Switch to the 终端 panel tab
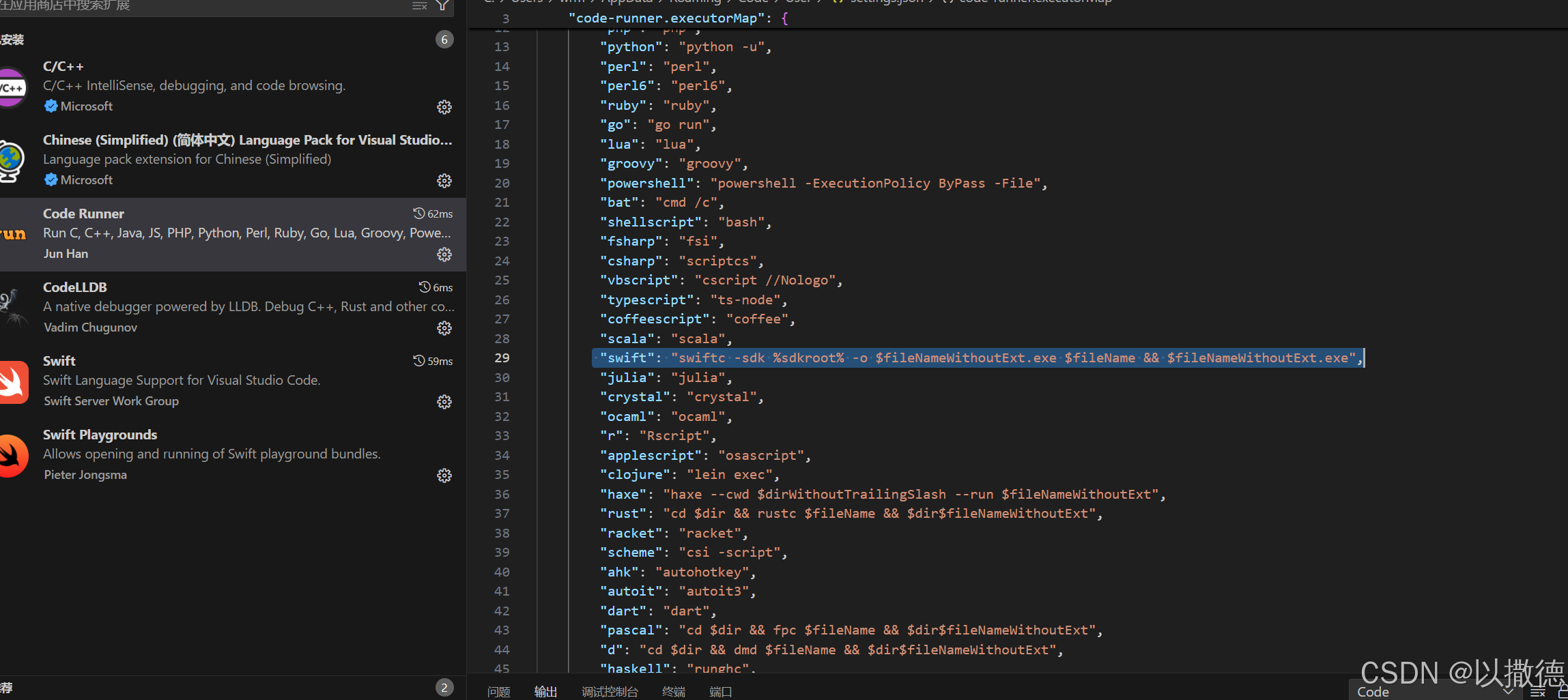 coord(674,692)
